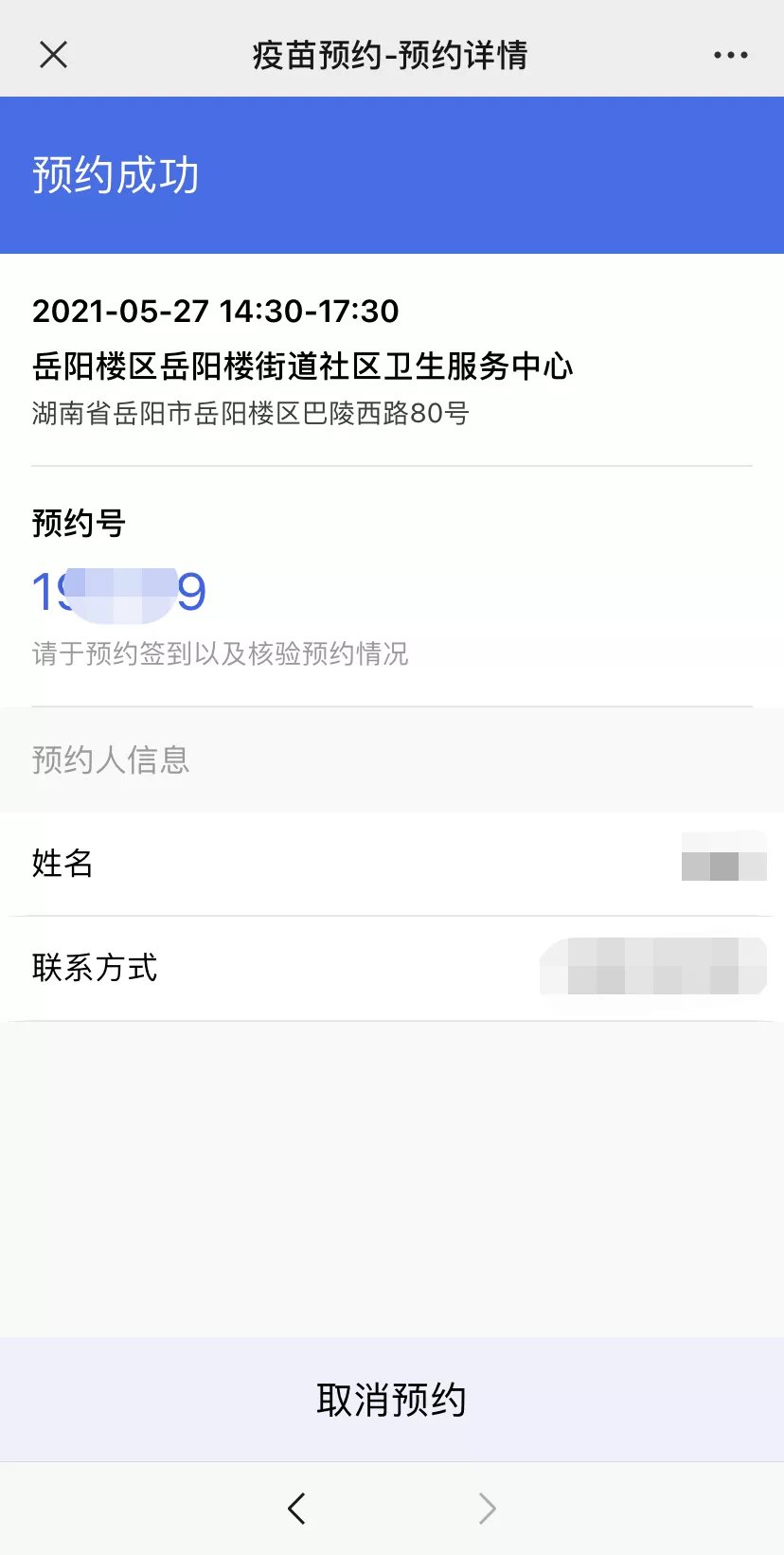Image resolution: width=784 pixels, height=1555 pixels.
Task: Tap the clinic name 岳阳楼区岳阳楼街道社区卫生服务中心
Action: click(x=302, y=366)
